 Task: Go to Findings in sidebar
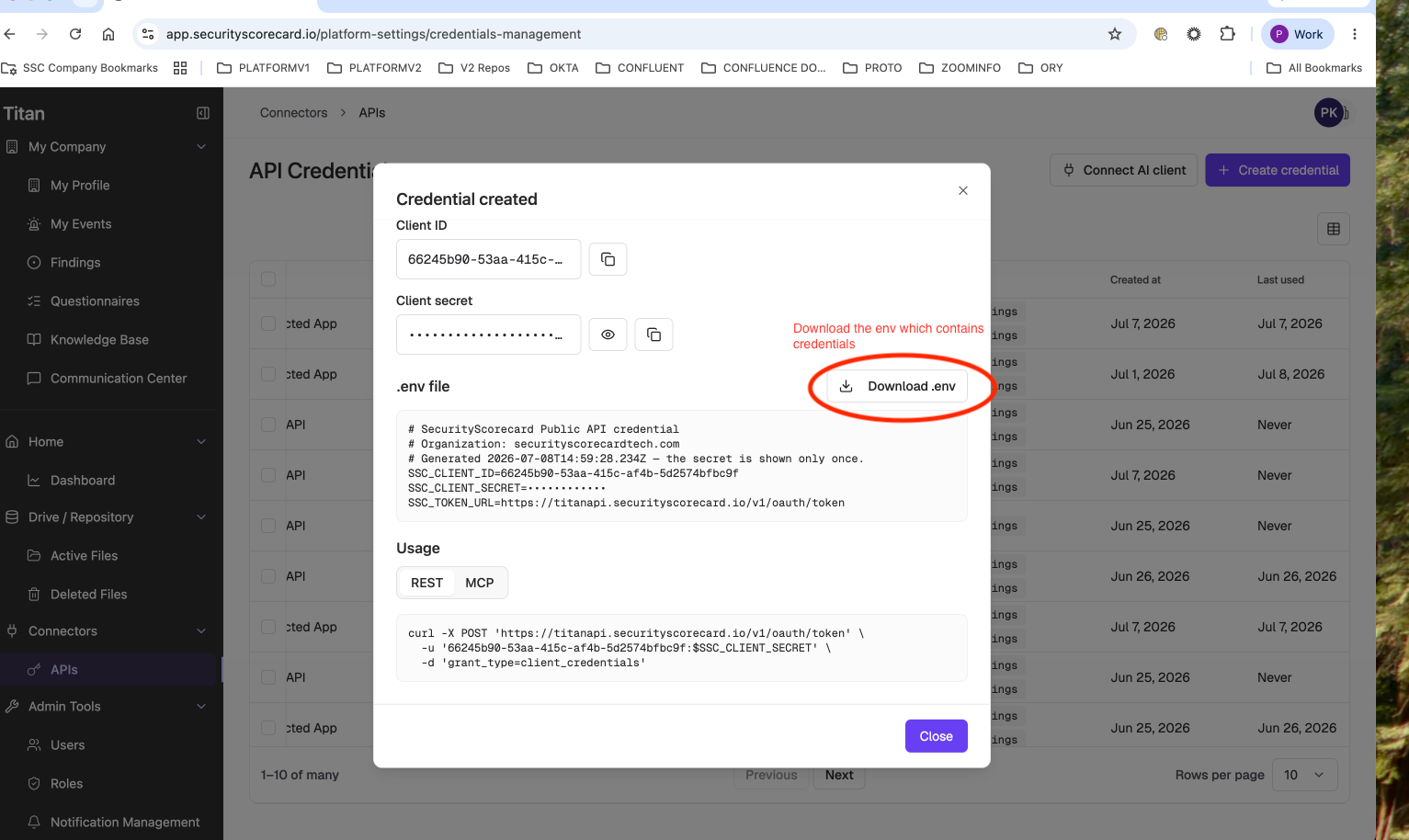pos(75,263)
